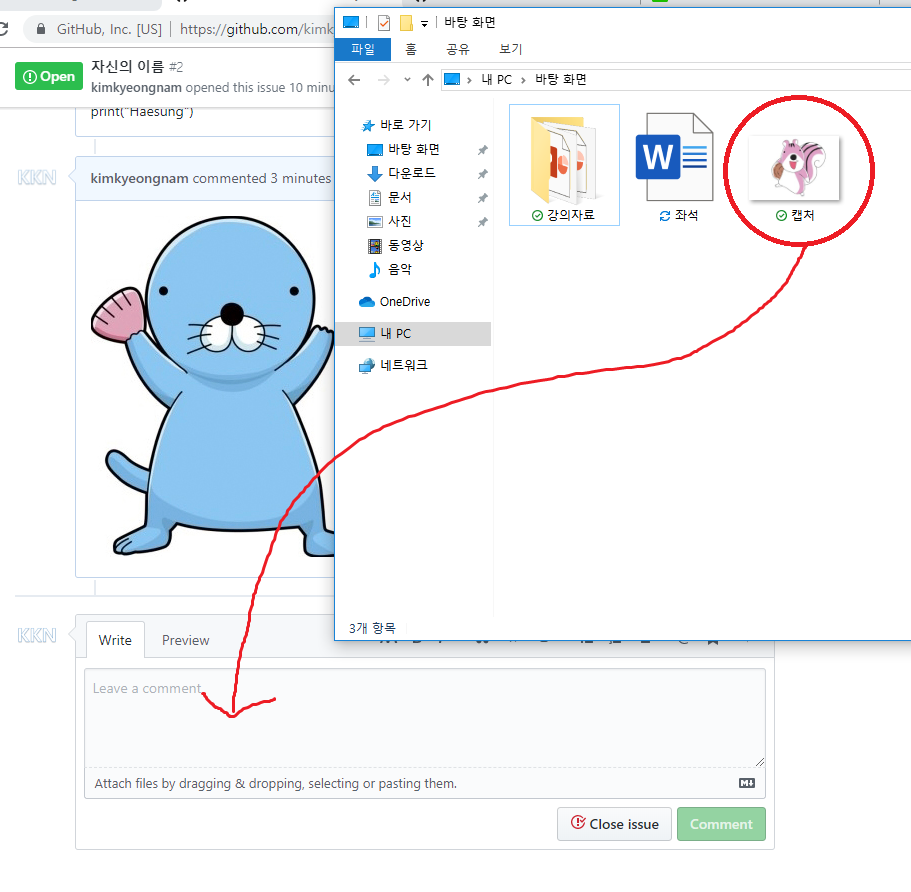Click the Explorer back navigation arrow
911x892 pixels.
tap(354, 80)
